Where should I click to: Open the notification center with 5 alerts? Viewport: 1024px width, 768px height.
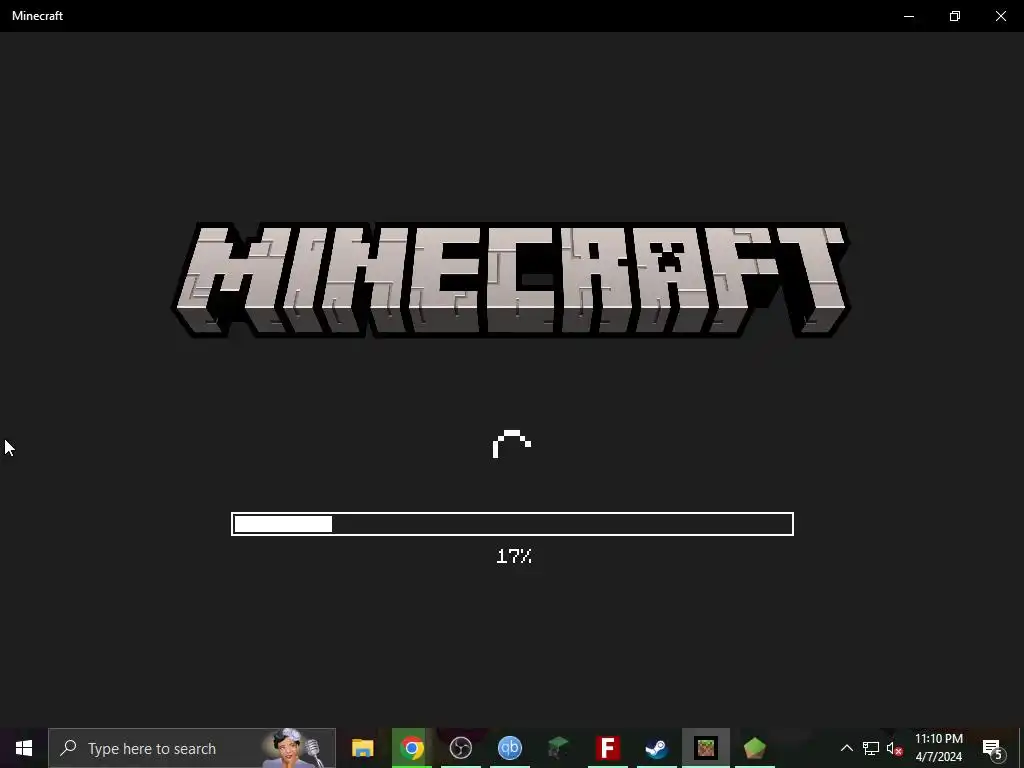(x=992, y=748)
